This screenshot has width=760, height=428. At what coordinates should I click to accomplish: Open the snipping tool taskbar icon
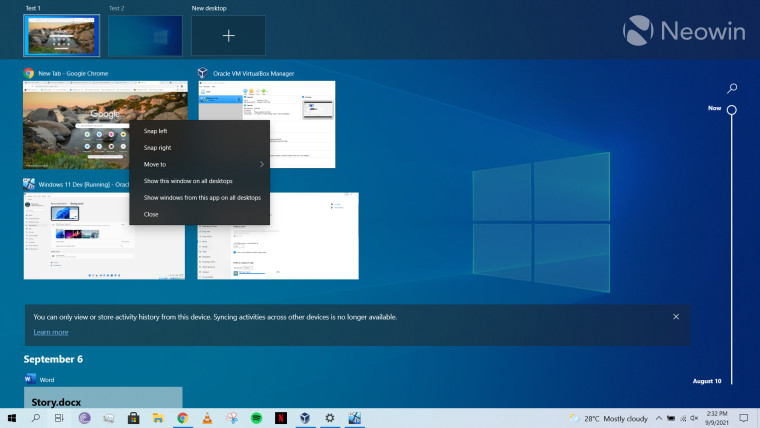tap(232, 418)
